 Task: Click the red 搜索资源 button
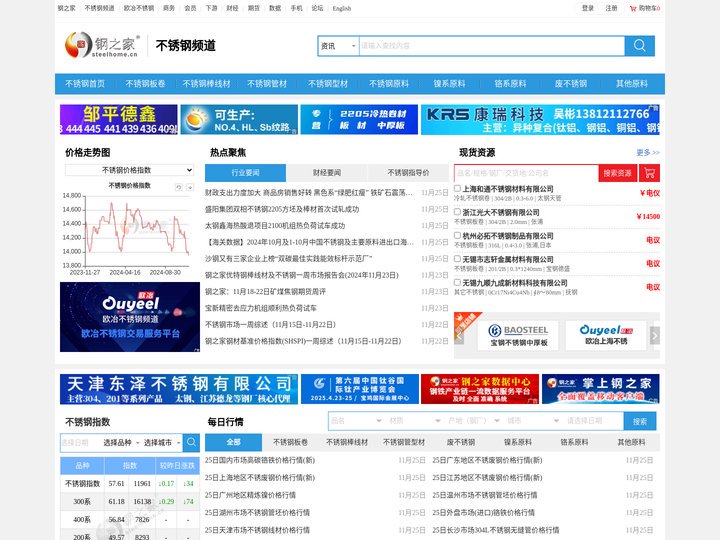coord(618,173)
